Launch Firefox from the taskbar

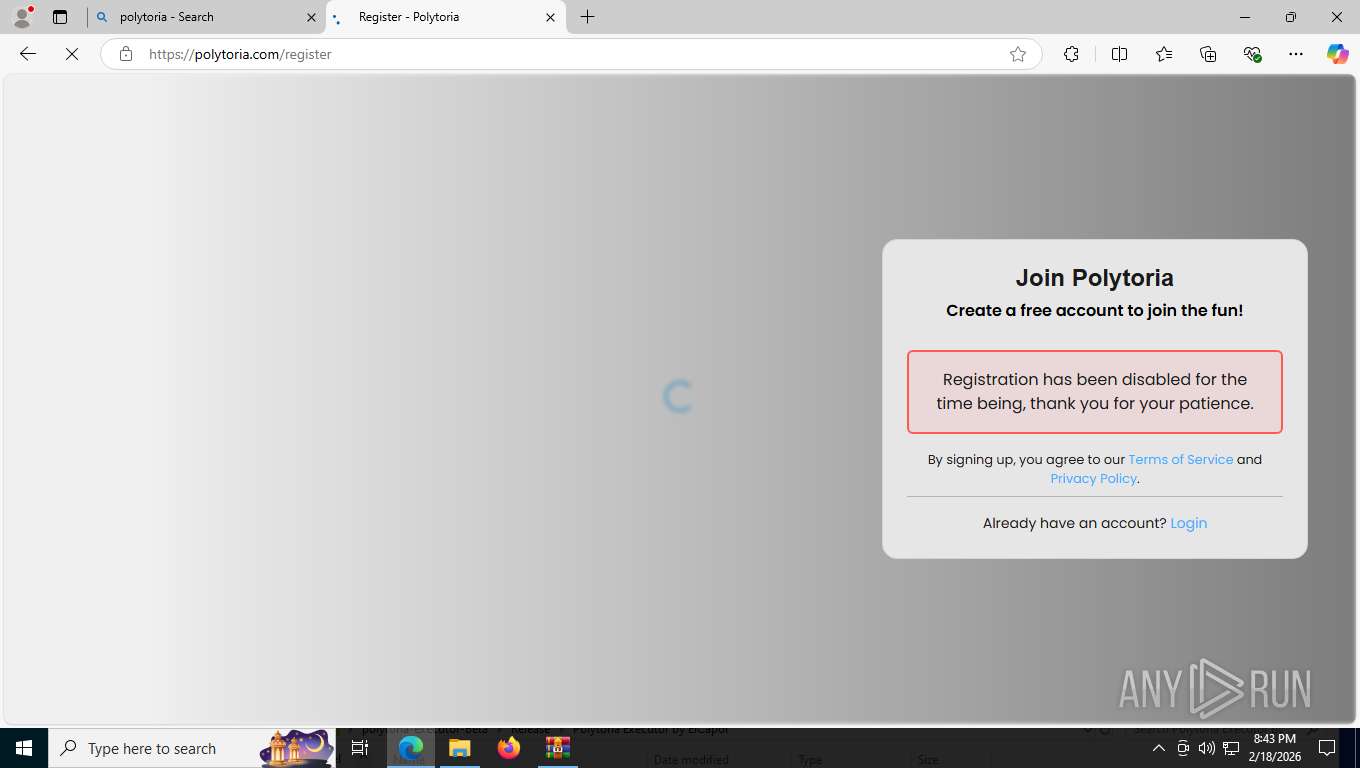[x=509, y=748]
